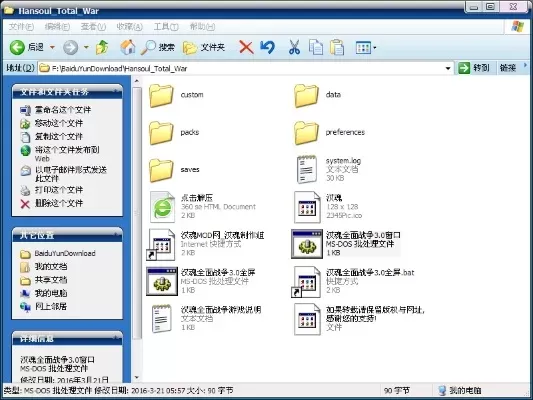Click Rename this file (重命名这个文件)
This screenshot has height=400, width=533.
[63, 110]
